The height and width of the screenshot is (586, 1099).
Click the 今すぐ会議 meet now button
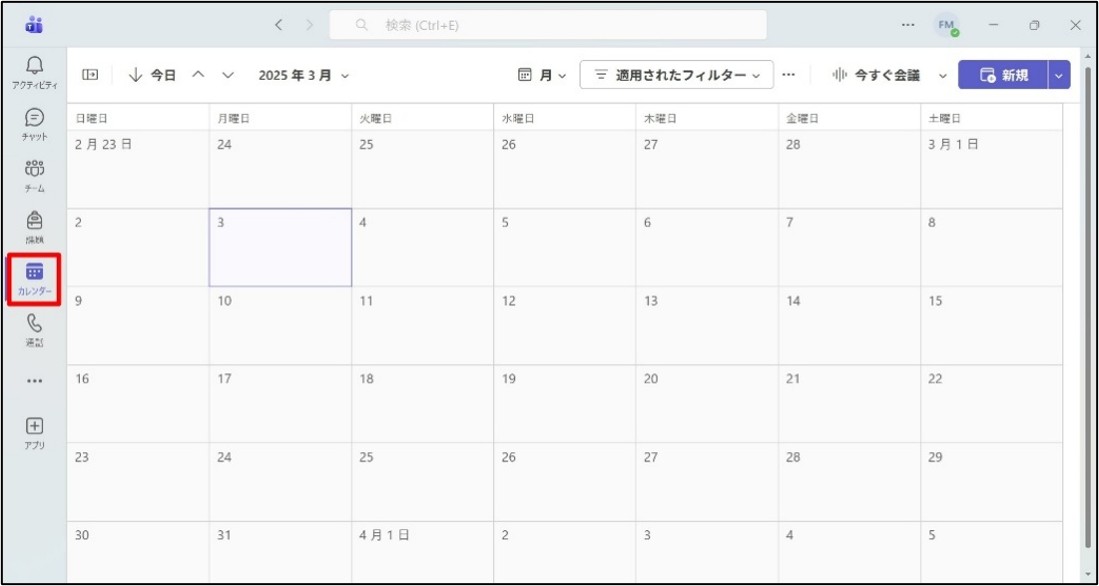point(877,75)
